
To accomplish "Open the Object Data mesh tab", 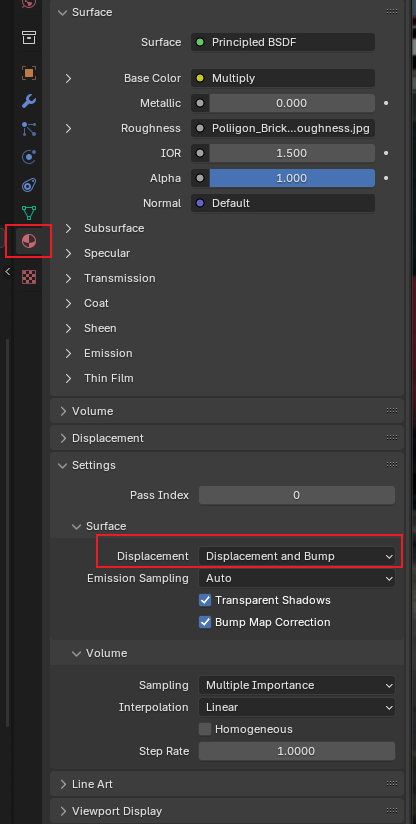I will 28,213.
